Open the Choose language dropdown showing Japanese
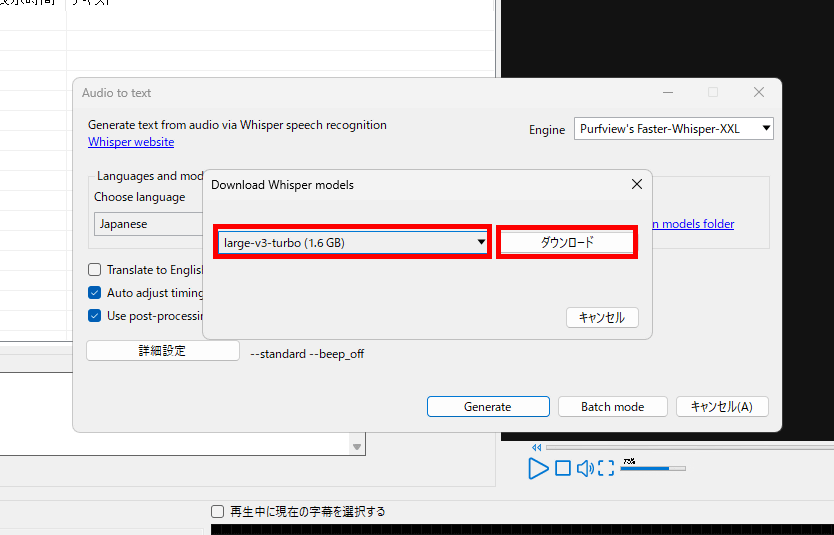Screen dimensions: 834x535 [148, 224]
